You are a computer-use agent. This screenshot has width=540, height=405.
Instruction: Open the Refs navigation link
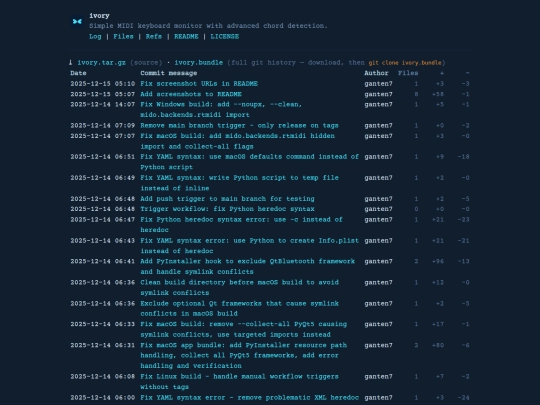coord(154,37)
